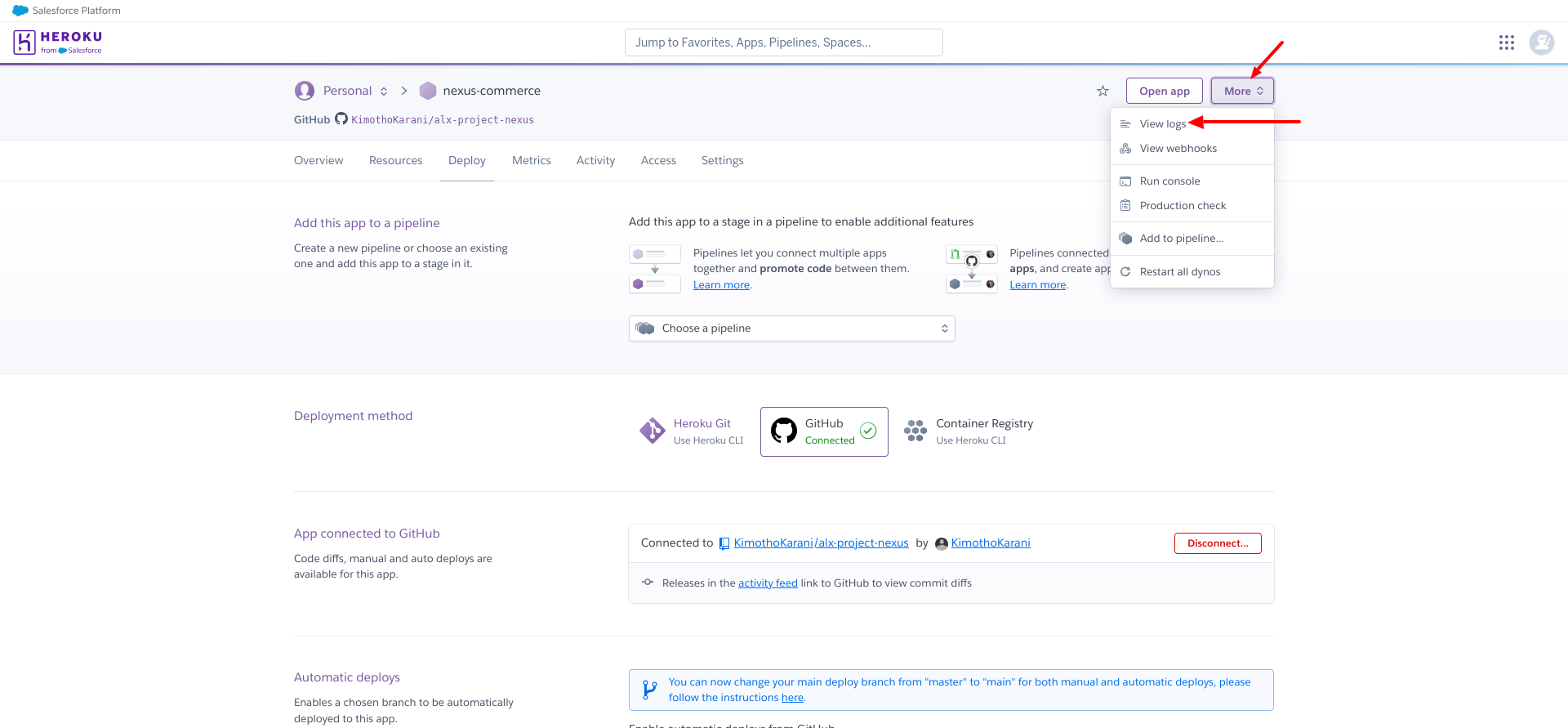Screen dimensions: 1568x728
Task: Click the commit icon beside Releases text
Action: point(648,583)
